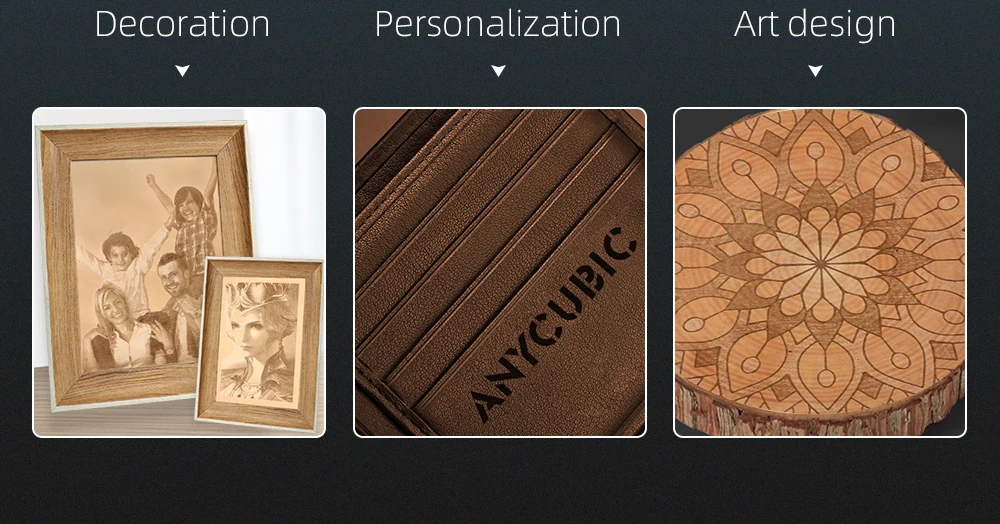
Task: Select the Decoration heading
Action: click(182, 24)
